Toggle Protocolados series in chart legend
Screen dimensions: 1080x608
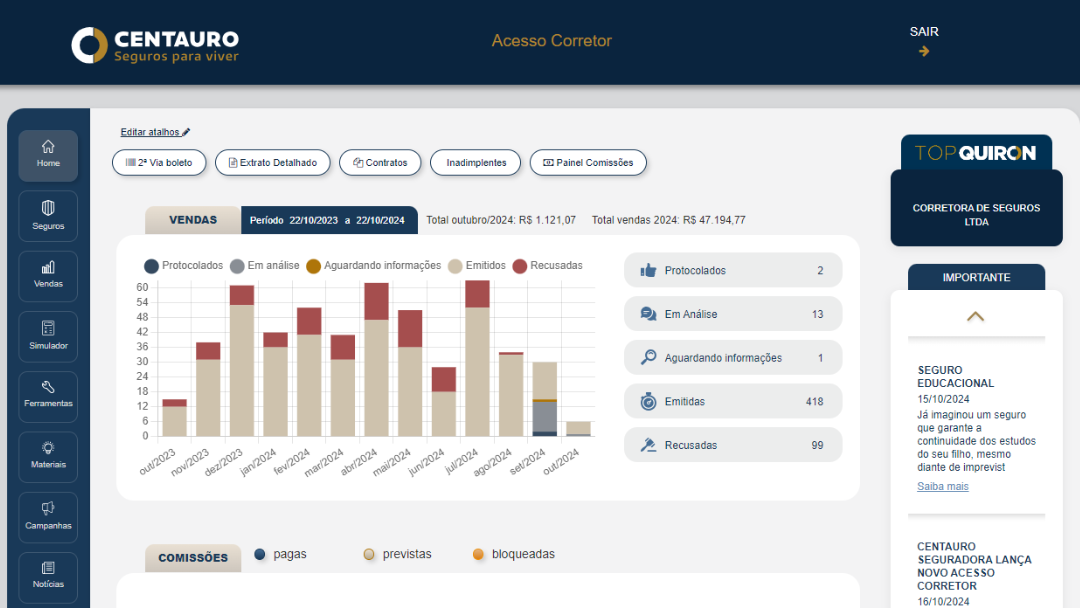coord(152,266)
